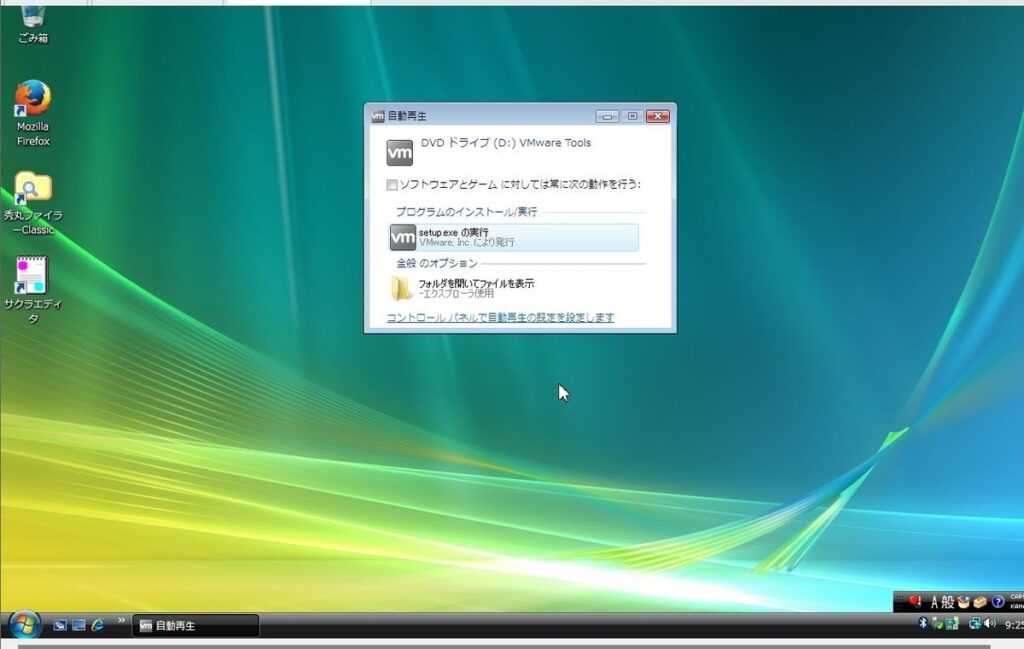Select the 自動再生 taskbar button
Image resolution: width=1024 pixels, height=649 pixels.
195,625
